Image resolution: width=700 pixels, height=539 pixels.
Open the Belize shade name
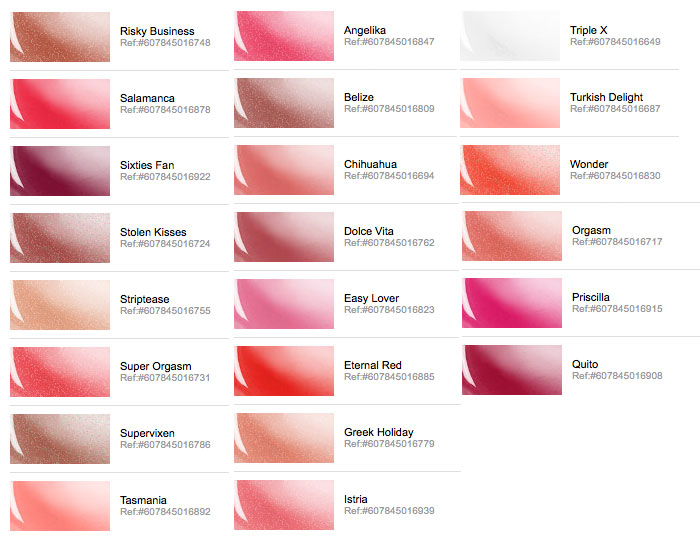click(x=359, y=97)
